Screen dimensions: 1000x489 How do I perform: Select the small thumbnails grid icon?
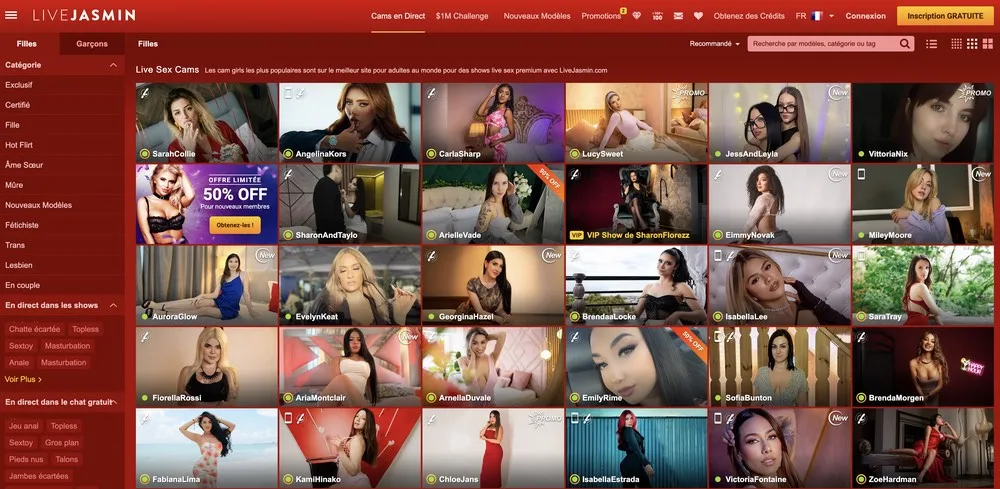pyautogui.click(x=956, y=44)
